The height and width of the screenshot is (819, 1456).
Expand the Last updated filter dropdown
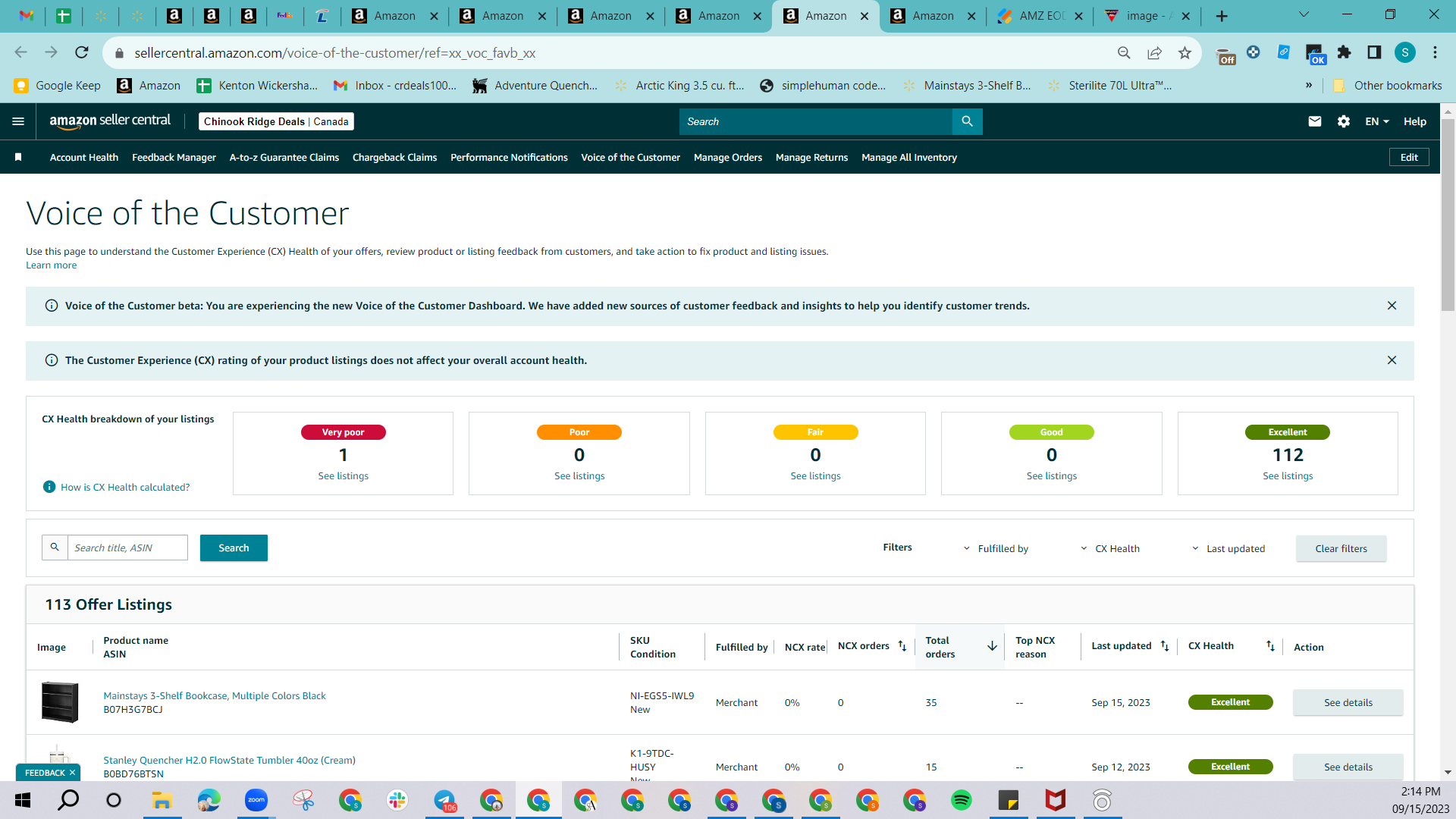(1228, 548)
